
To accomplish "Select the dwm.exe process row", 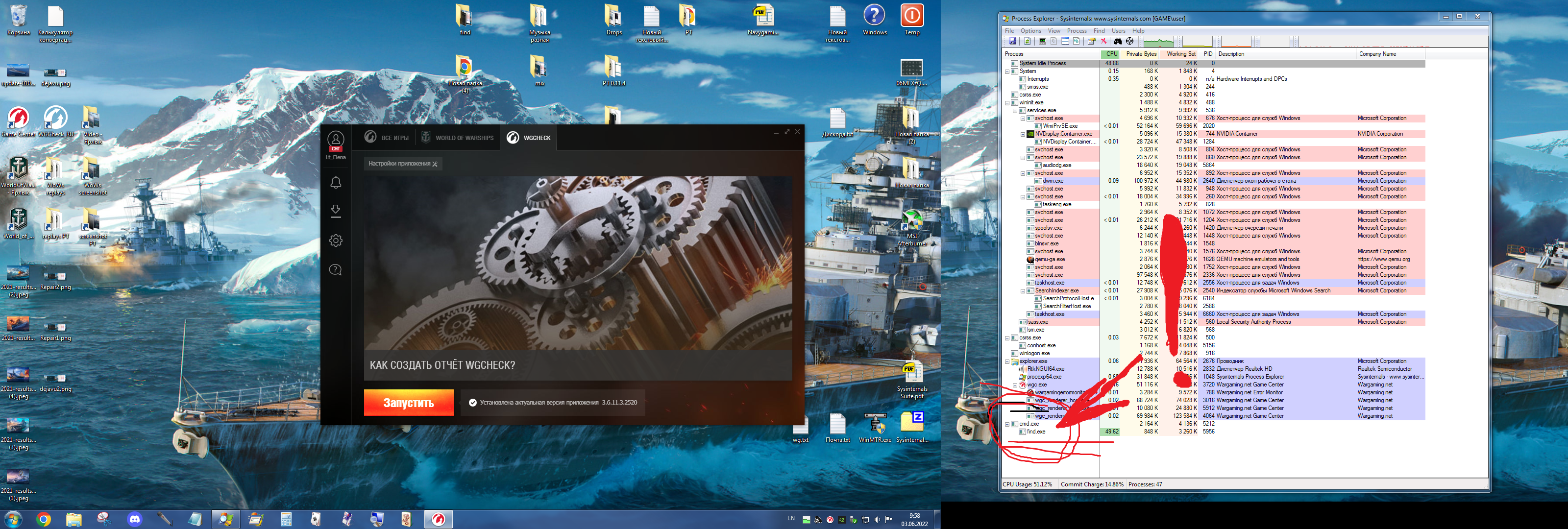I will [1214, 181].
